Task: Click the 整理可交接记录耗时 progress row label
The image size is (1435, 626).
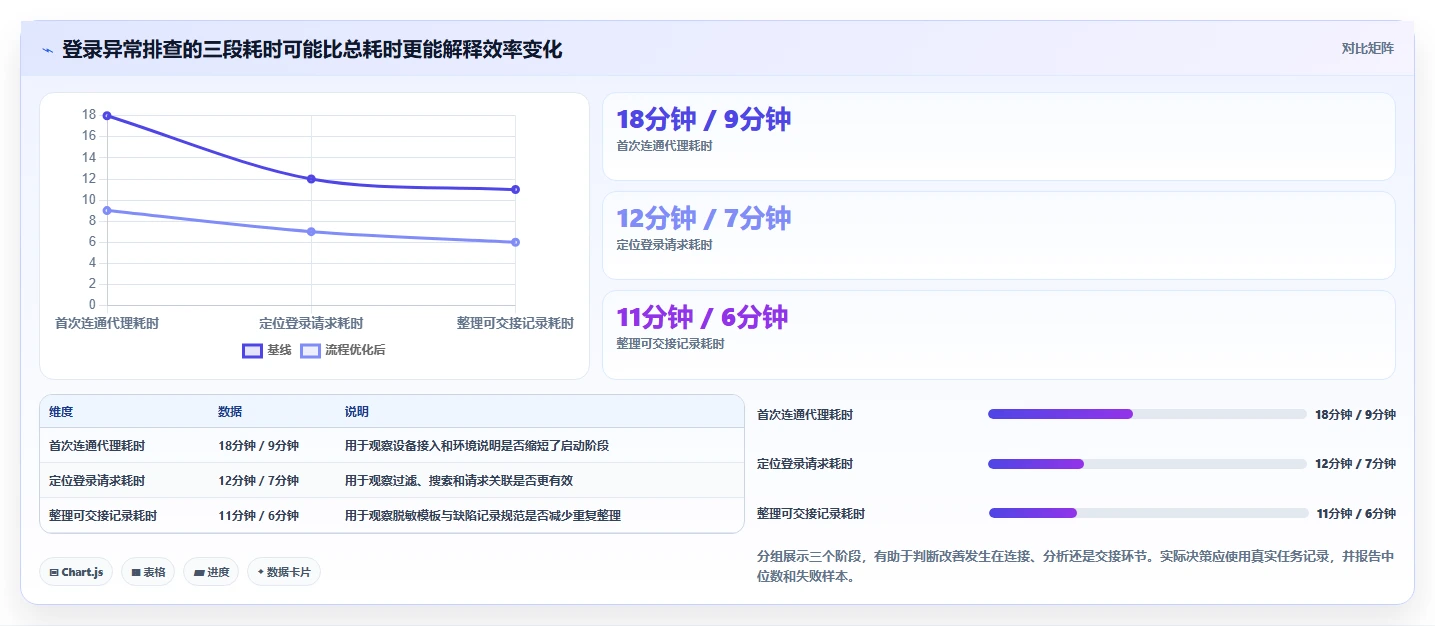Action: [811, 514]
